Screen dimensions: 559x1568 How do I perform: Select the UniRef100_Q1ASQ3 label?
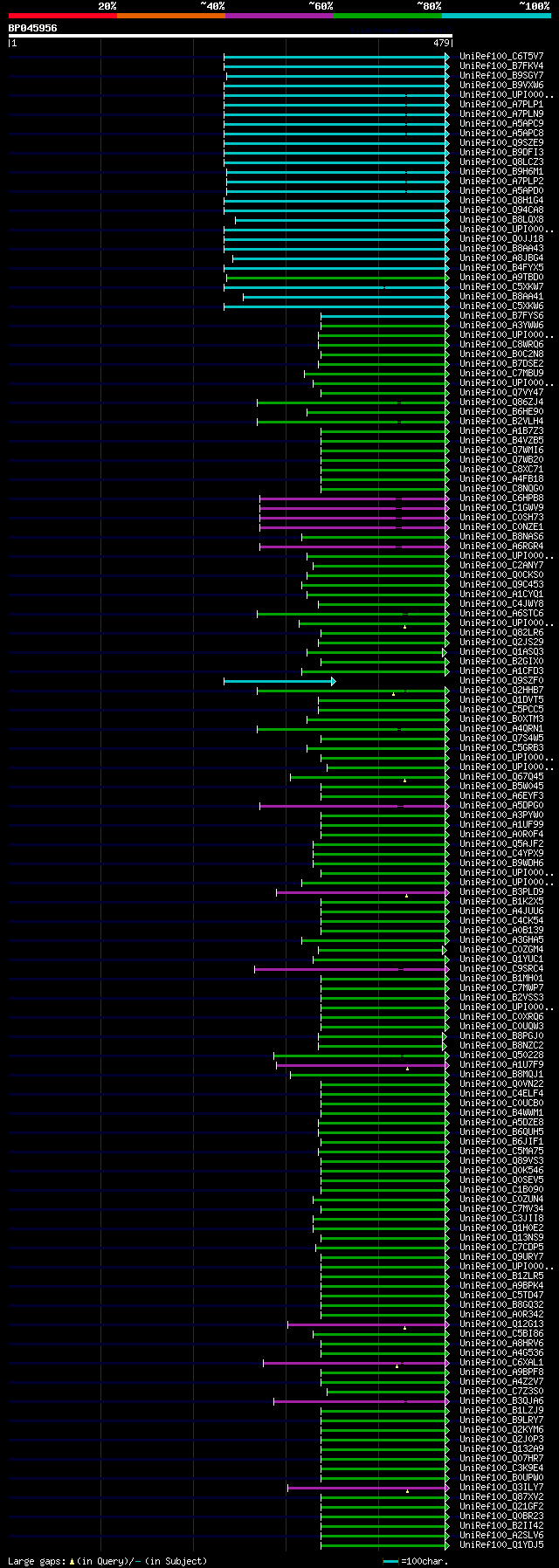click(501, 652)
